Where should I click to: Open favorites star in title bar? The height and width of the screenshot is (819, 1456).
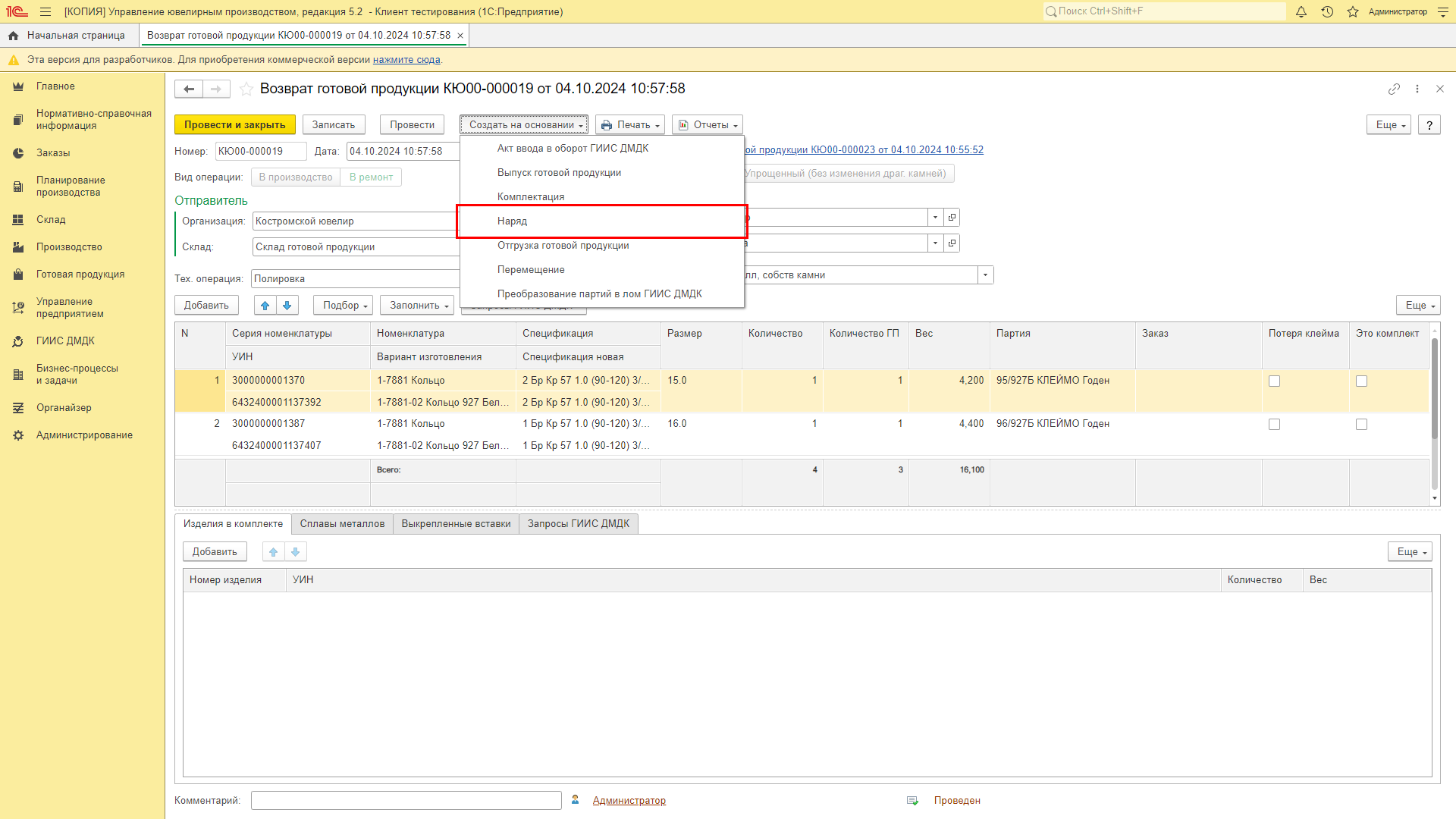point(1353,11)
